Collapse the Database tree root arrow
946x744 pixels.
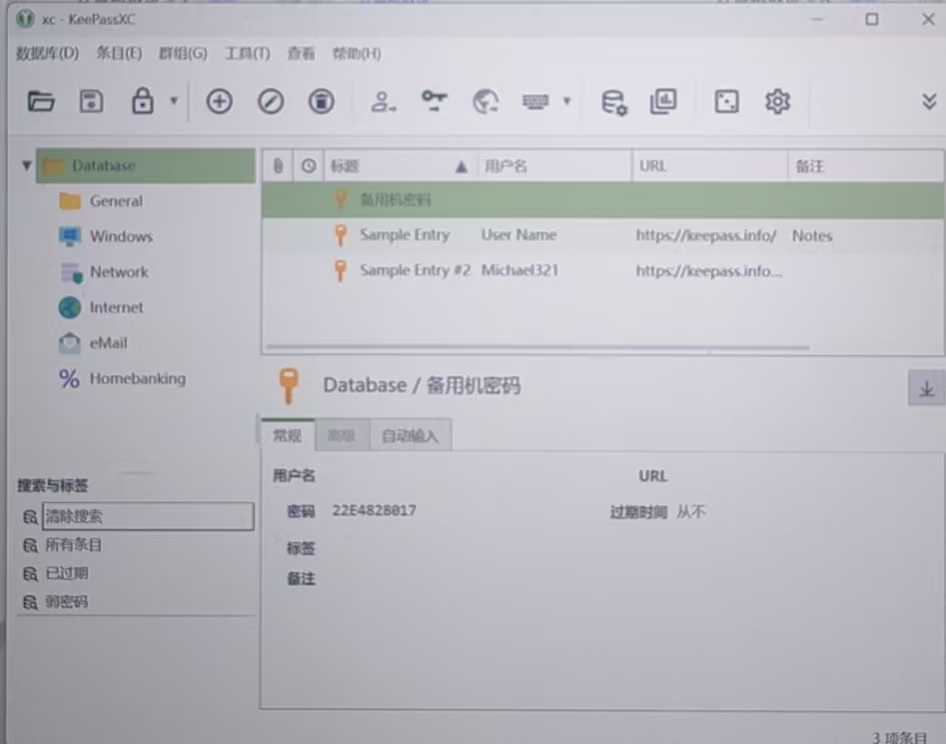click(26, 165)
